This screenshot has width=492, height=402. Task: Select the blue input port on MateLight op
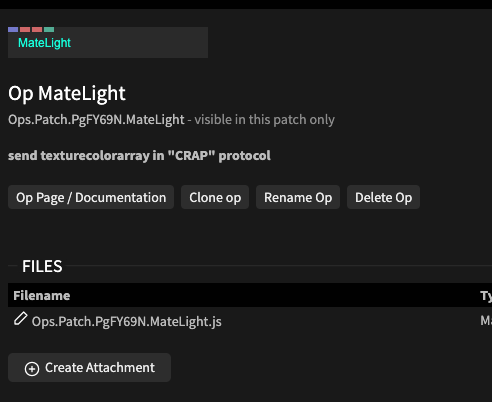[x=13, y=29]
